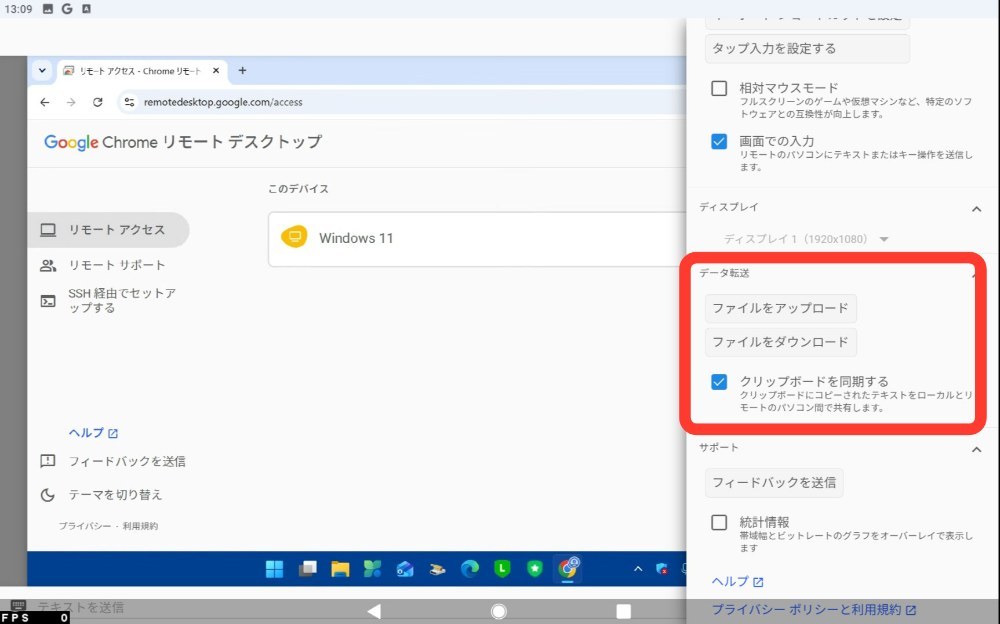Click フィードバックを送信 button in side panel
1000x624 pixels.
[x=774, y=483]
